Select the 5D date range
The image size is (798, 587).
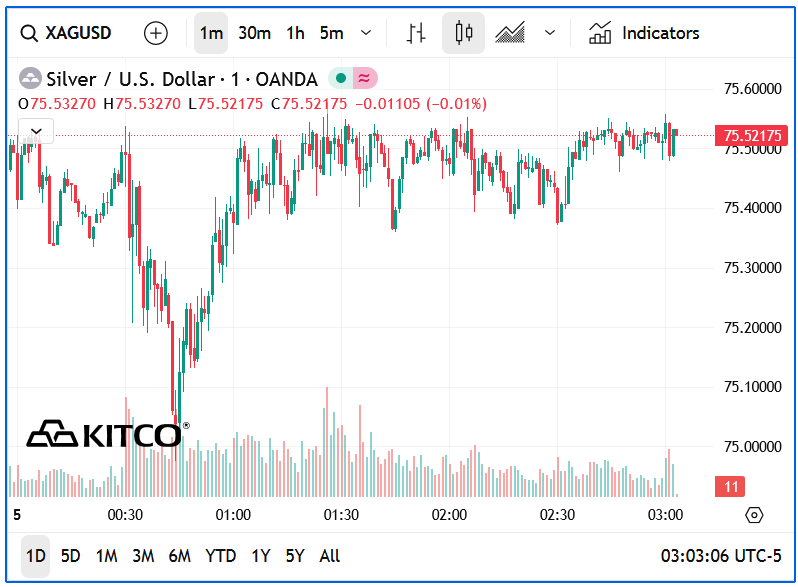coord(71,556)
